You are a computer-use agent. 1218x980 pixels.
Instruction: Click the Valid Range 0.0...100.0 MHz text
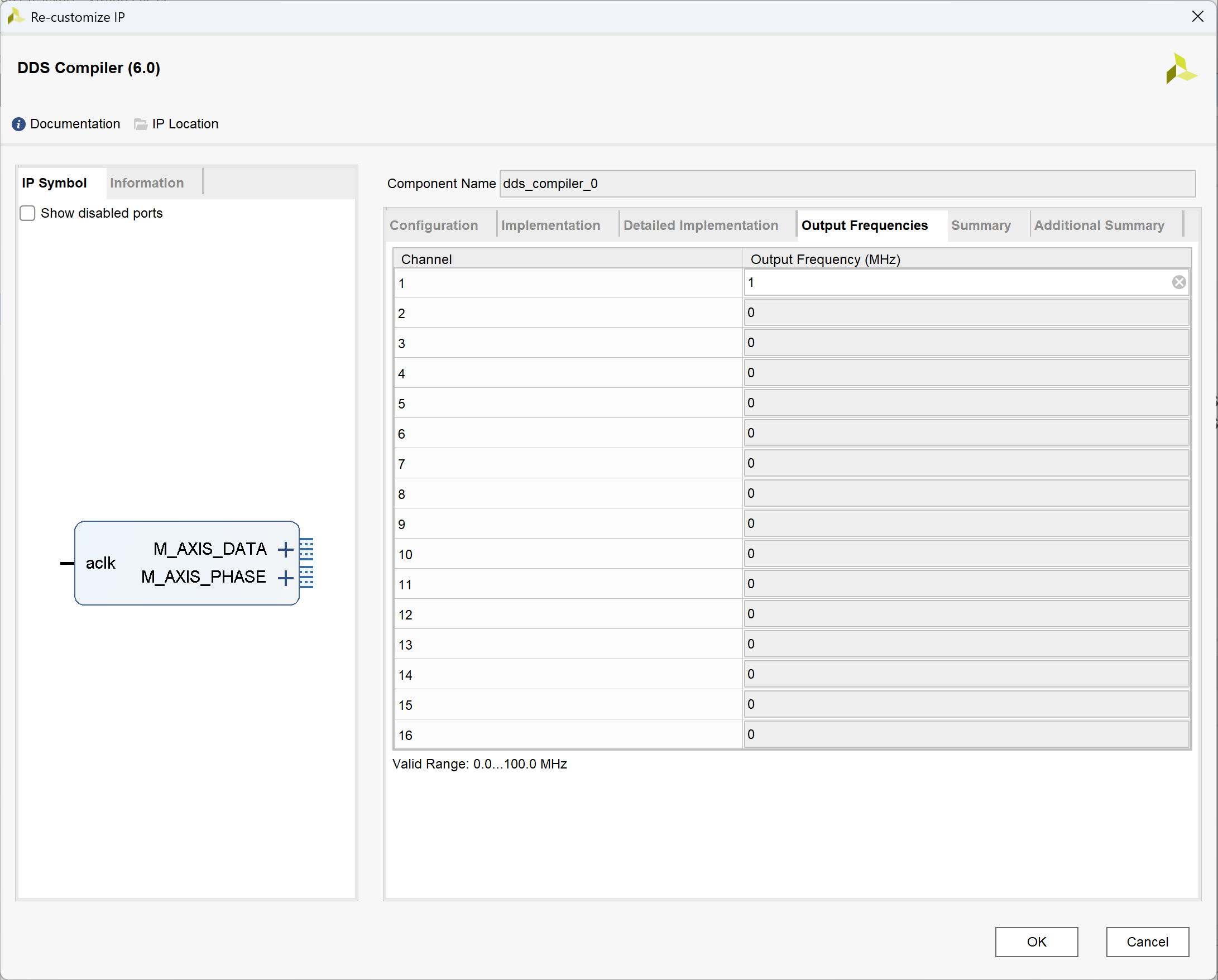point(479,764)
